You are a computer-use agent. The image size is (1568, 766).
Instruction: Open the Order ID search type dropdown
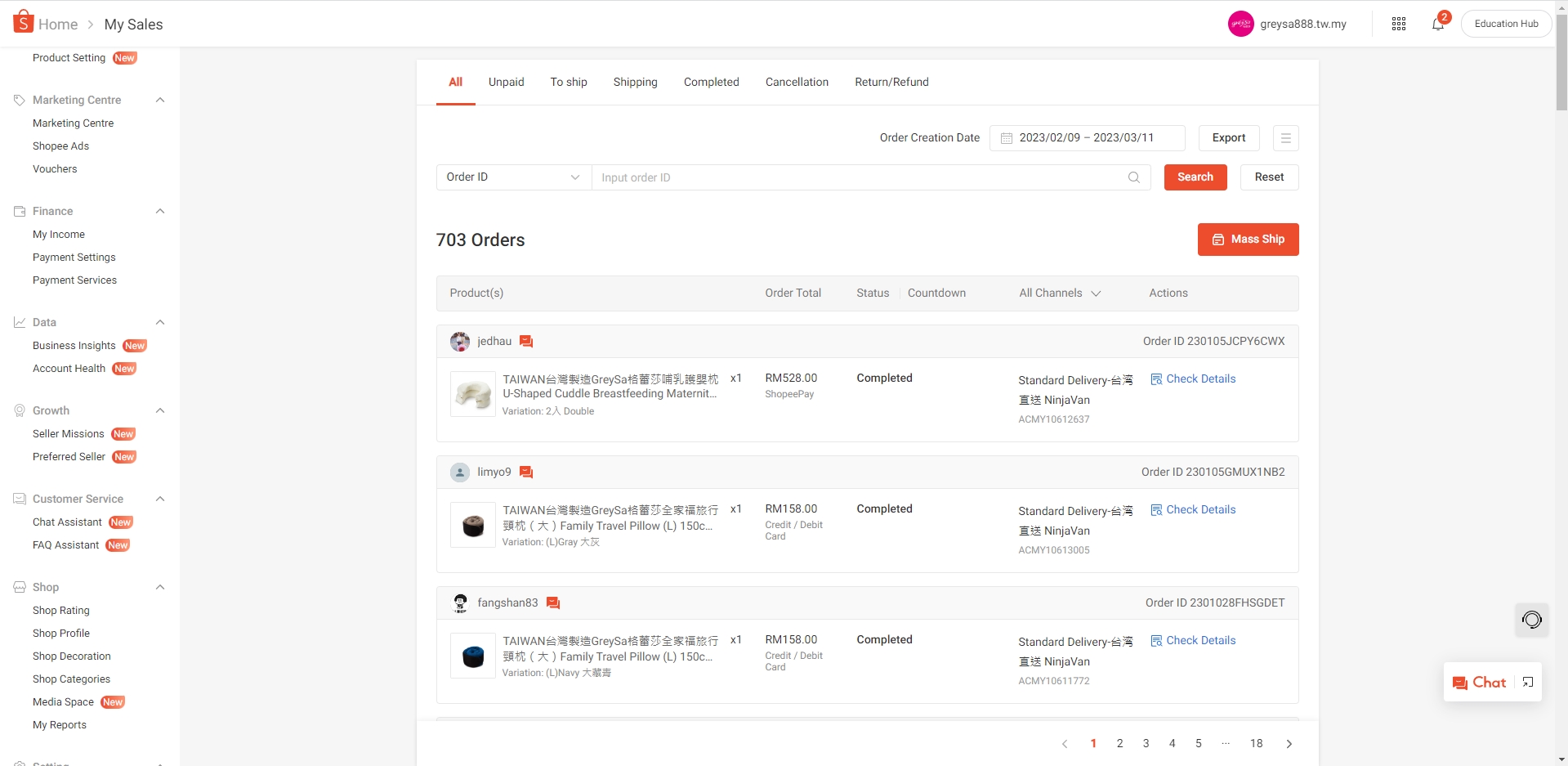(513, 177)
